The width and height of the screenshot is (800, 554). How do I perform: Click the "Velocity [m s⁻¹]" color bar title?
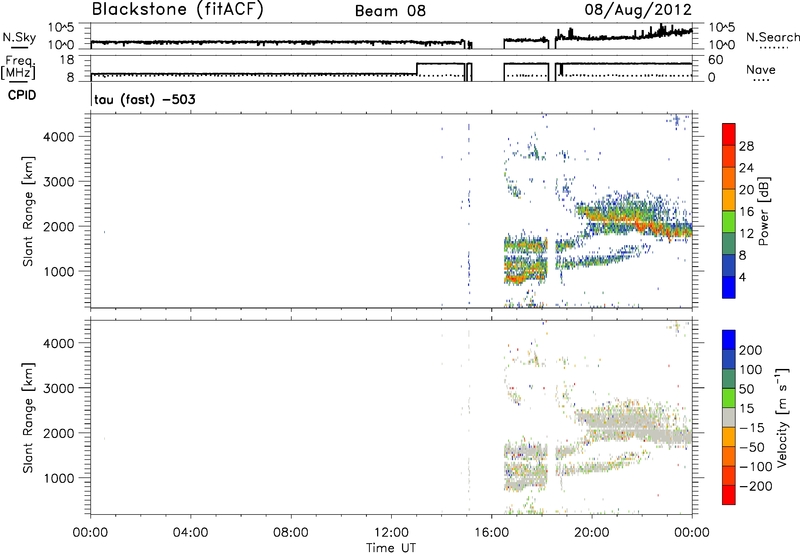pyautogui.click(x=781, y=417)
